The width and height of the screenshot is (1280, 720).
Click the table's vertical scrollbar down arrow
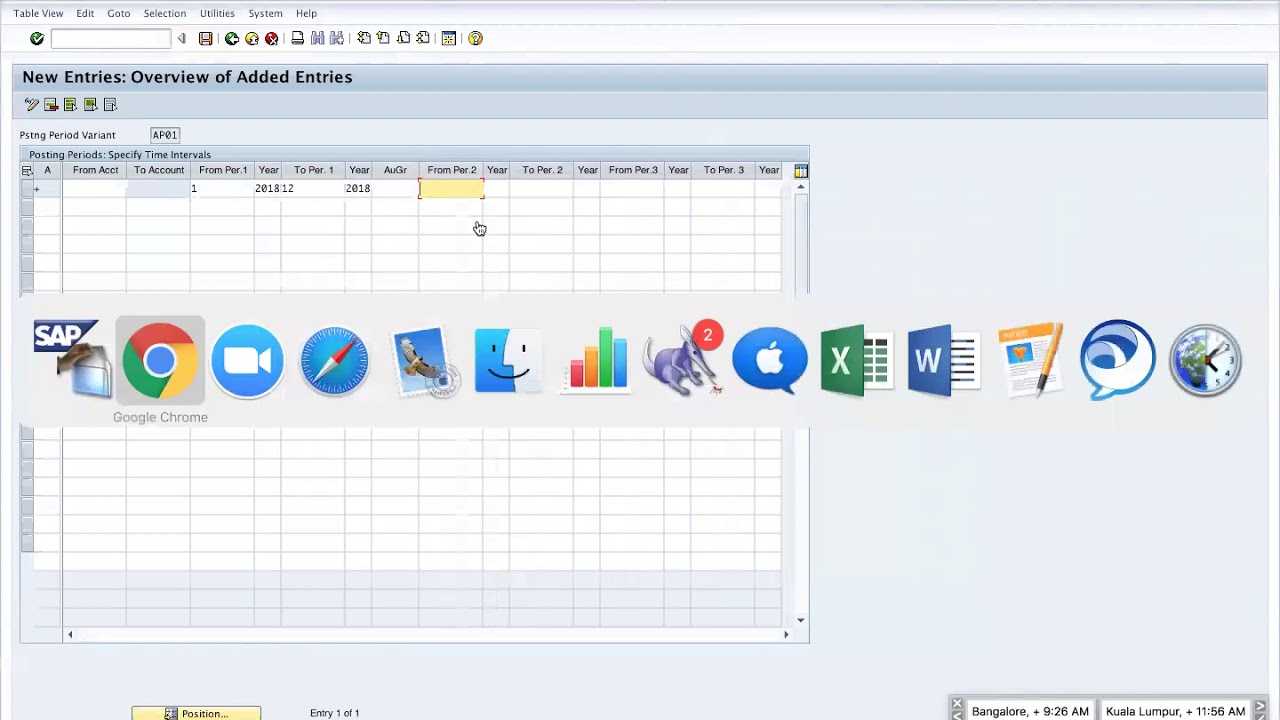801,620
